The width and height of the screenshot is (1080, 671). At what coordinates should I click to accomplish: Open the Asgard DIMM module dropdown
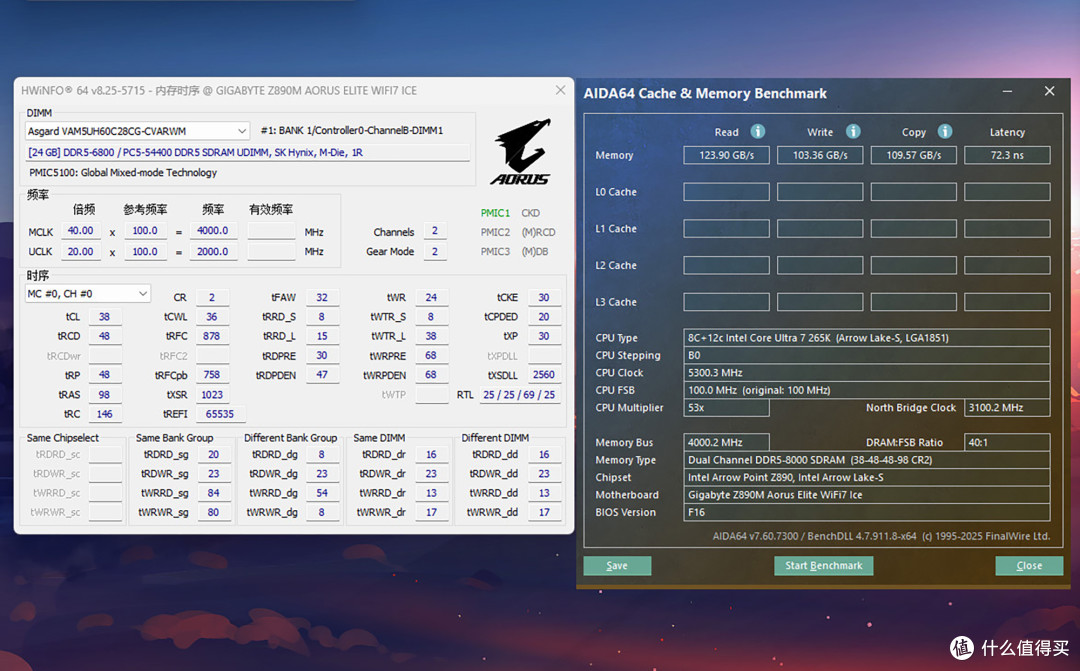tap(137, 131)
